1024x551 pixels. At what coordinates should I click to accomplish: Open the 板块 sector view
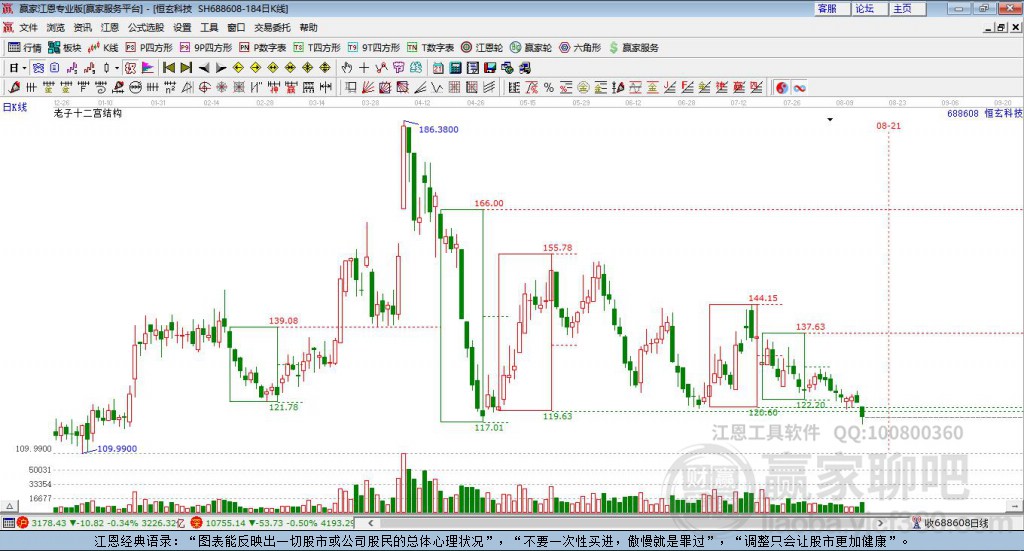coord(64,48)
